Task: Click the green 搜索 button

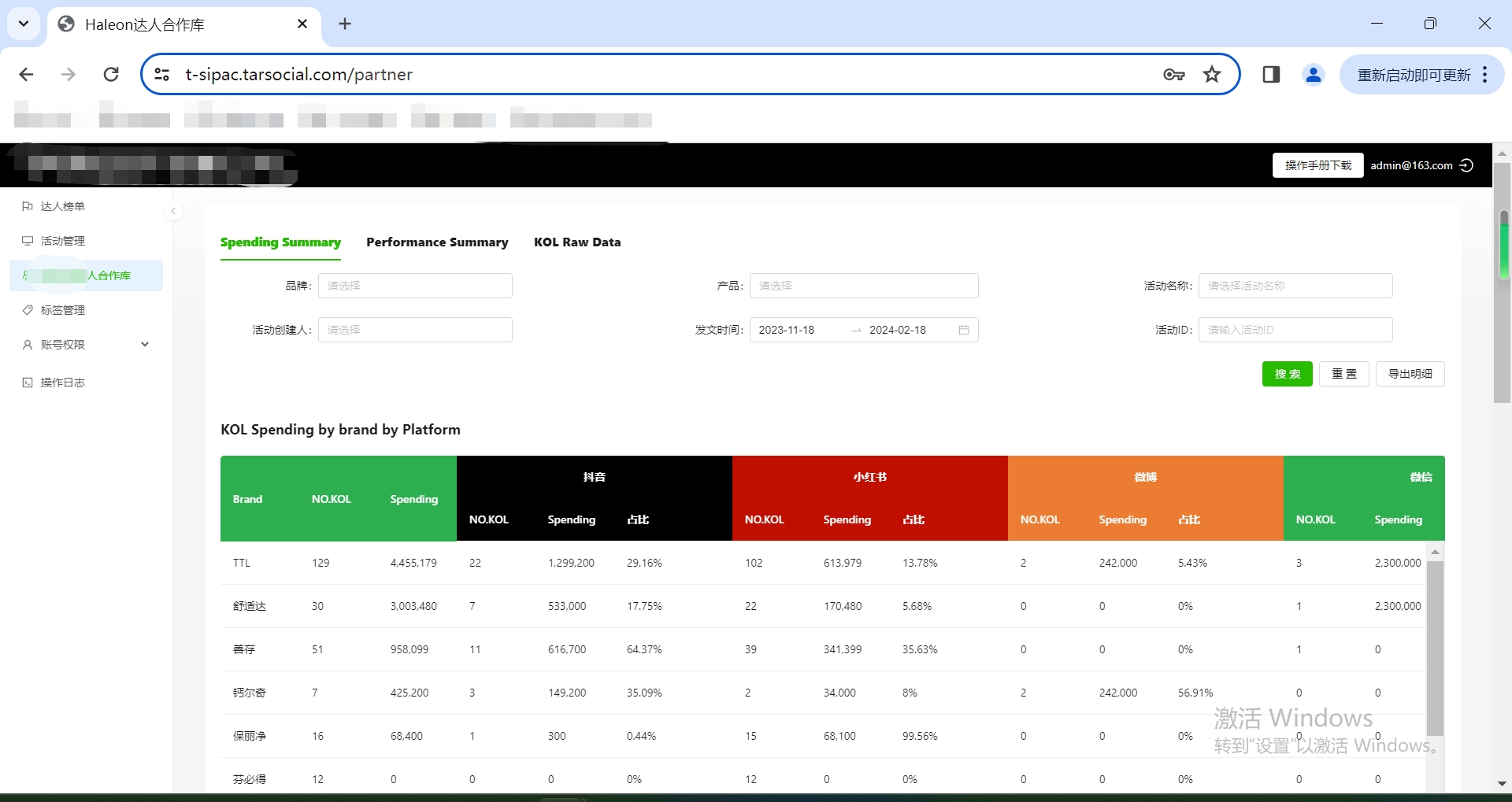Action: (1288, 374)
